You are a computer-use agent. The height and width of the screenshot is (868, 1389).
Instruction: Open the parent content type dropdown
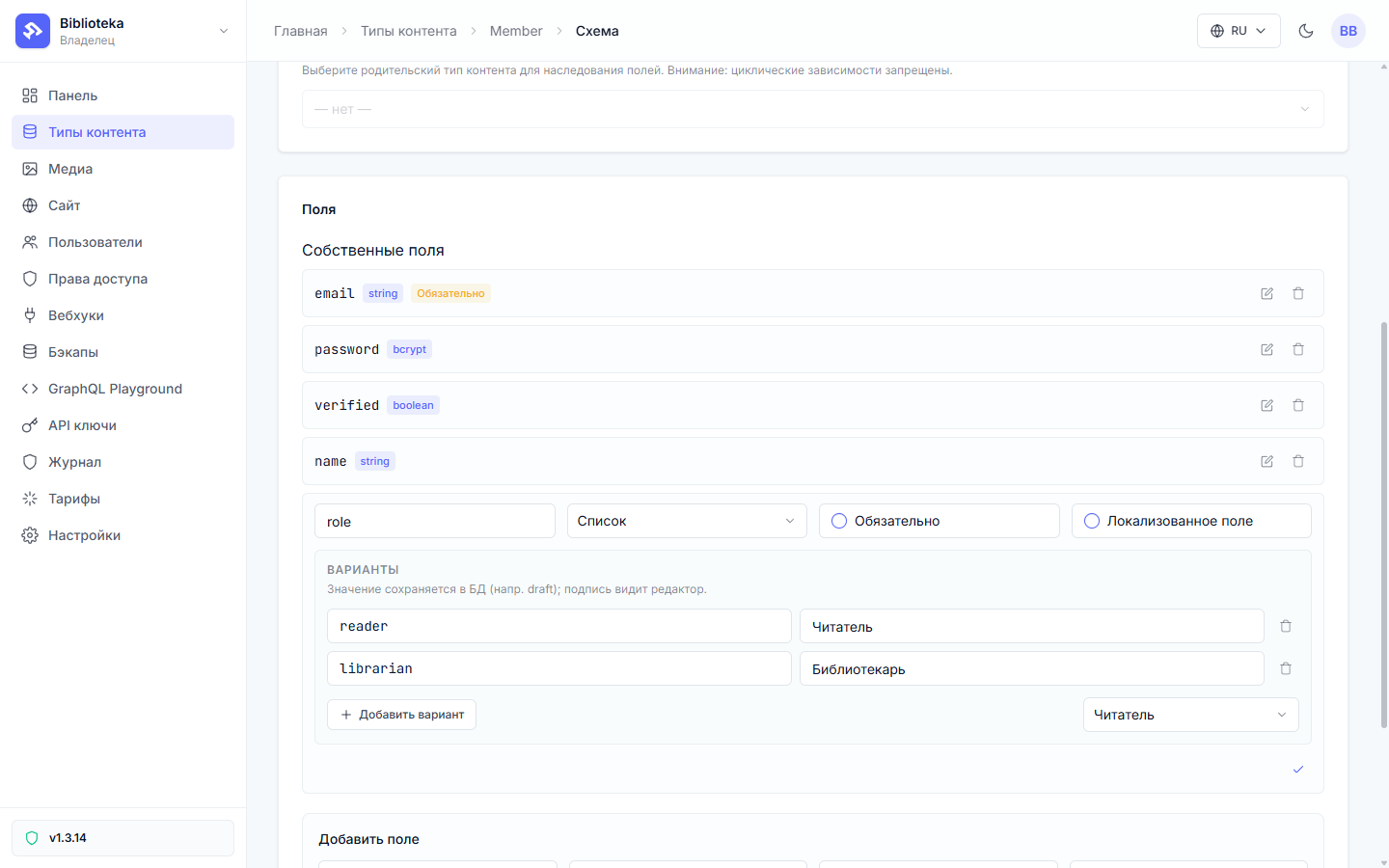(x=812, y=109)
